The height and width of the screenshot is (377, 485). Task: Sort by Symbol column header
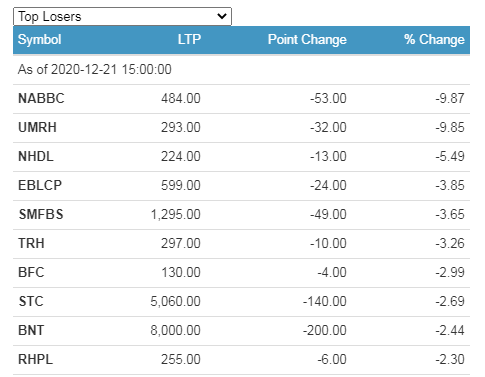click(39, 39)
